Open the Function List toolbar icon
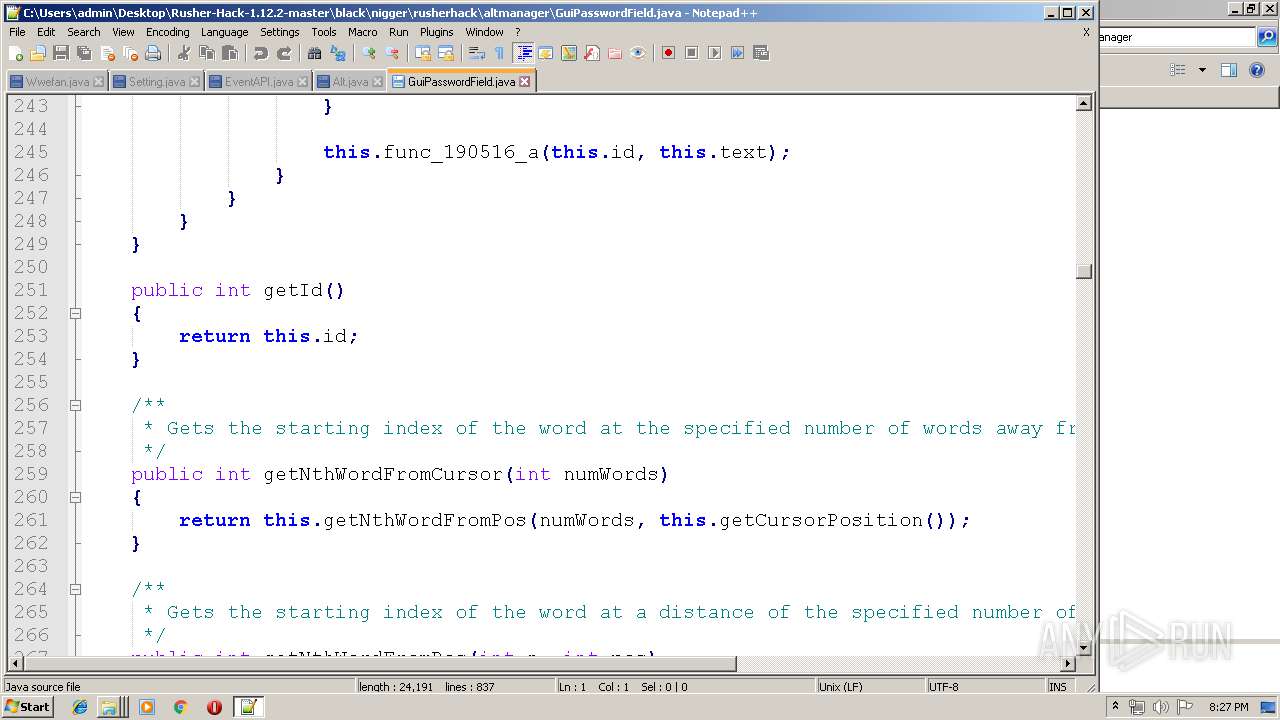The height and width of the screenshot is (720, 1280). pos(592,53)
